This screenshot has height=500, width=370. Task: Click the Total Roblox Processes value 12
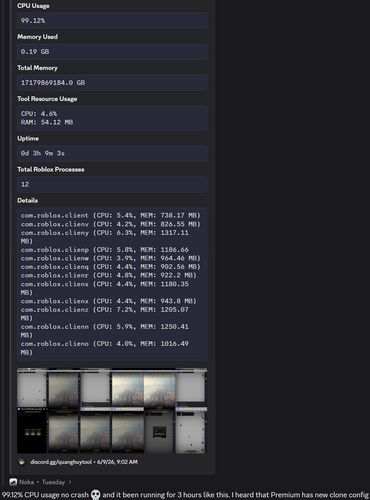pos(25,184)
